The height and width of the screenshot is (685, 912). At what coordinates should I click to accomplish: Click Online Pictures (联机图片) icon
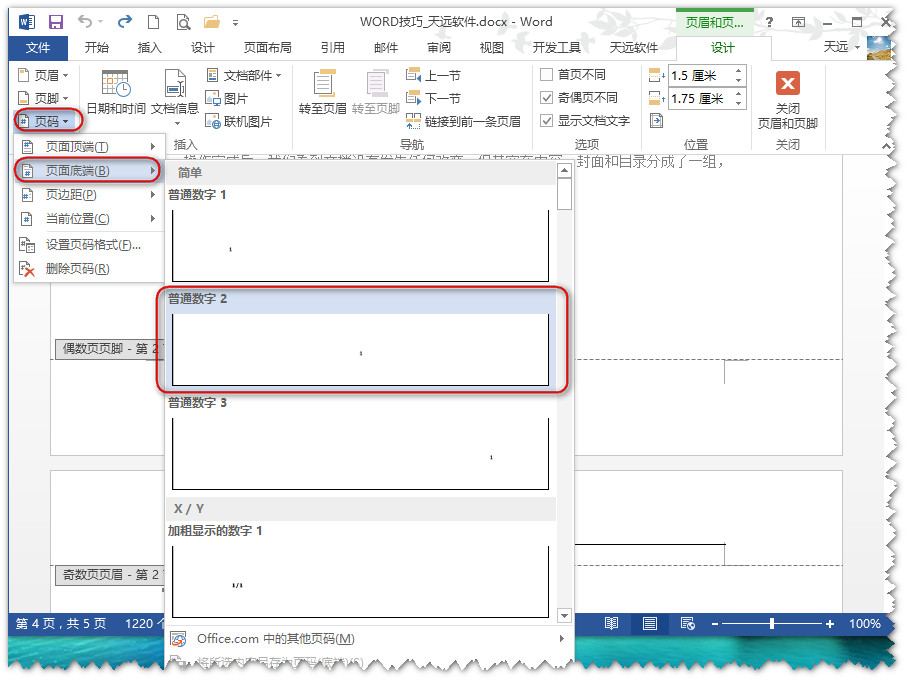point(238,121)
